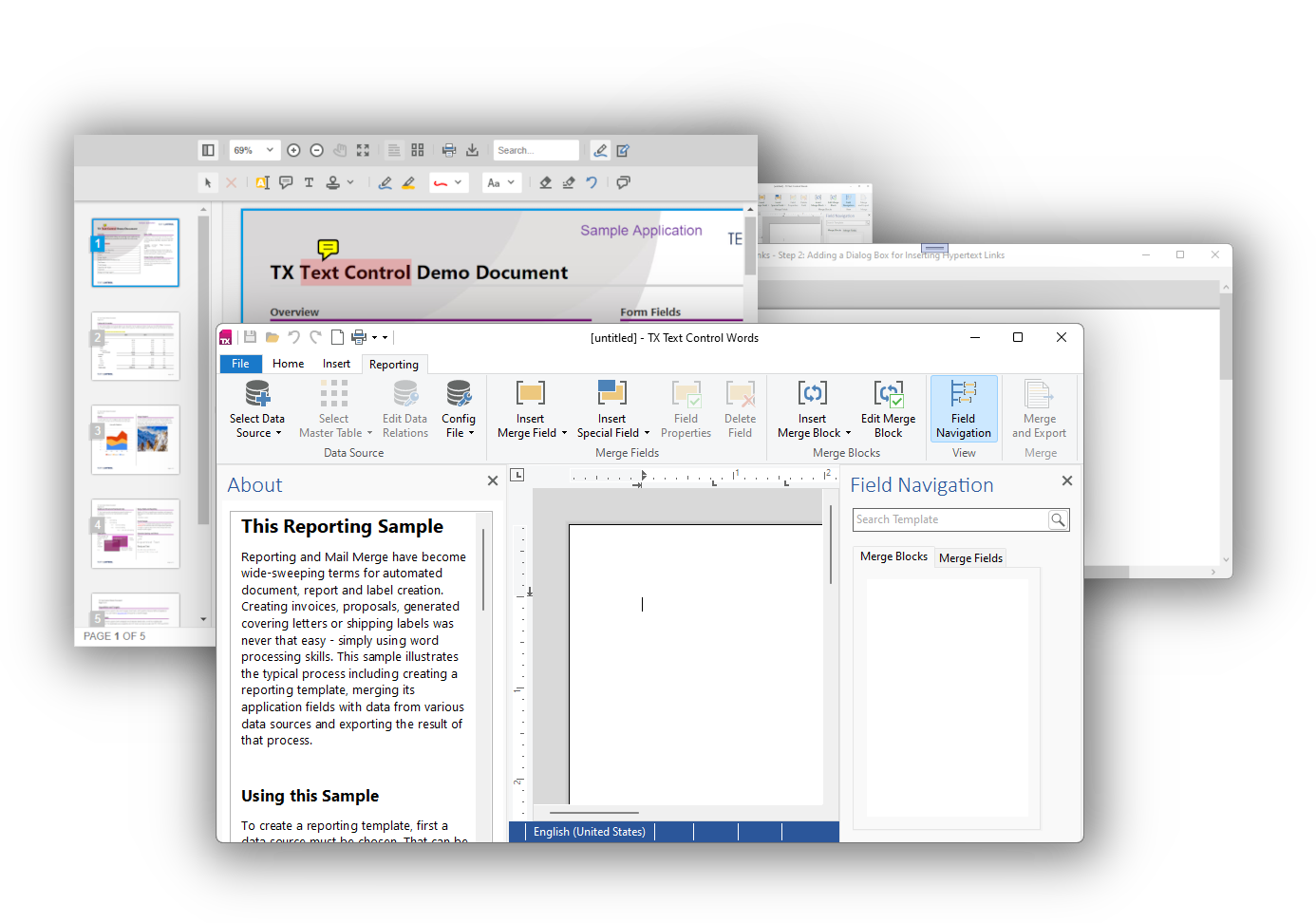
Task: Switch PDF viewer to full screen
Action: [363, 150]
